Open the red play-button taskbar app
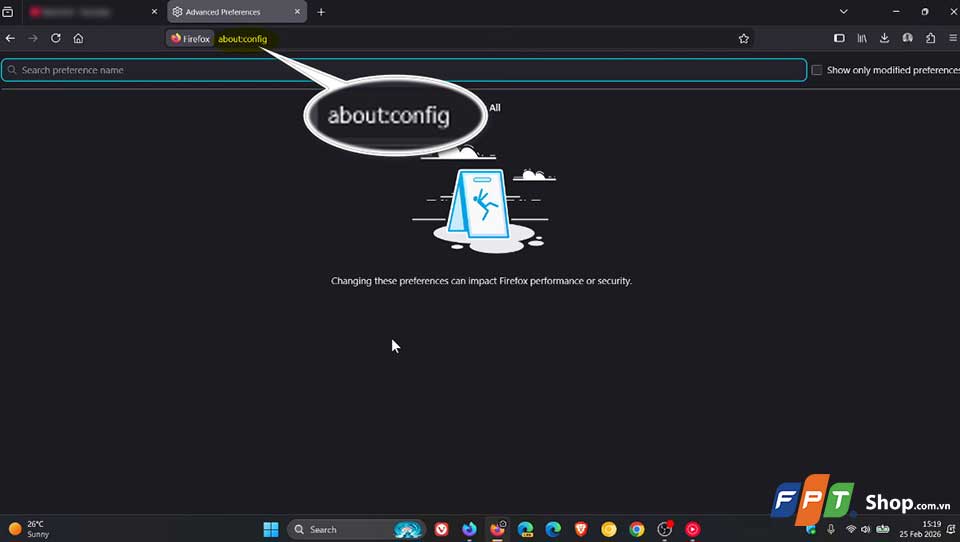960x542 pixels. 692,529
